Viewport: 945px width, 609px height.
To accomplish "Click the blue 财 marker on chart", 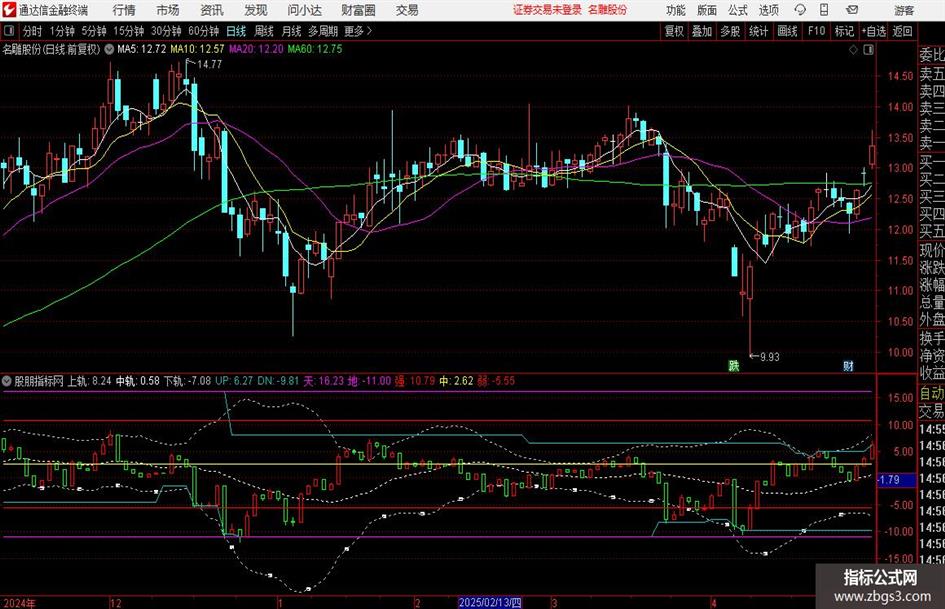I will pos(848,365).
